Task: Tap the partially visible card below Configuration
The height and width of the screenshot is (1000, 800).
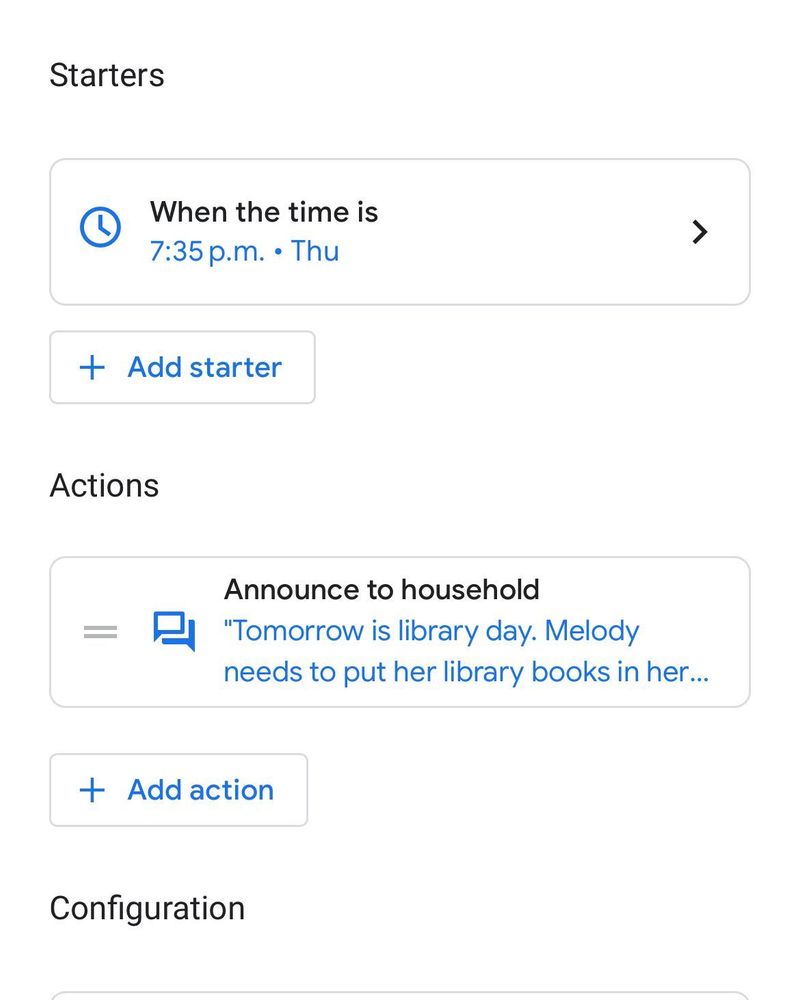Action: pos(400,996)
